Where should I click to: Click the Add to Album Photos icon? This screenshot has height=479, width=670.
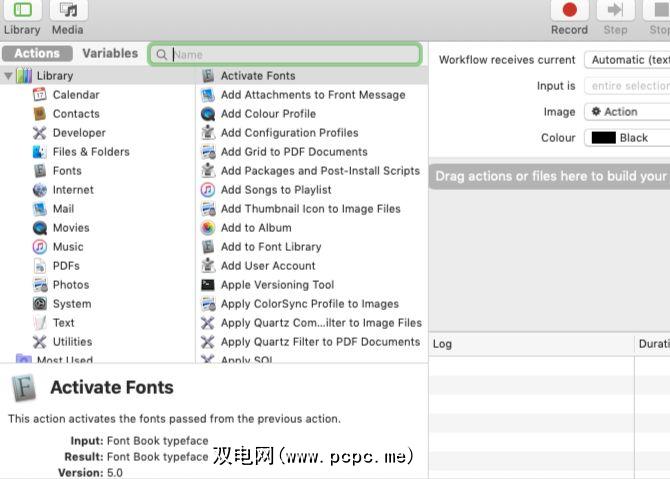click(208, 228)
